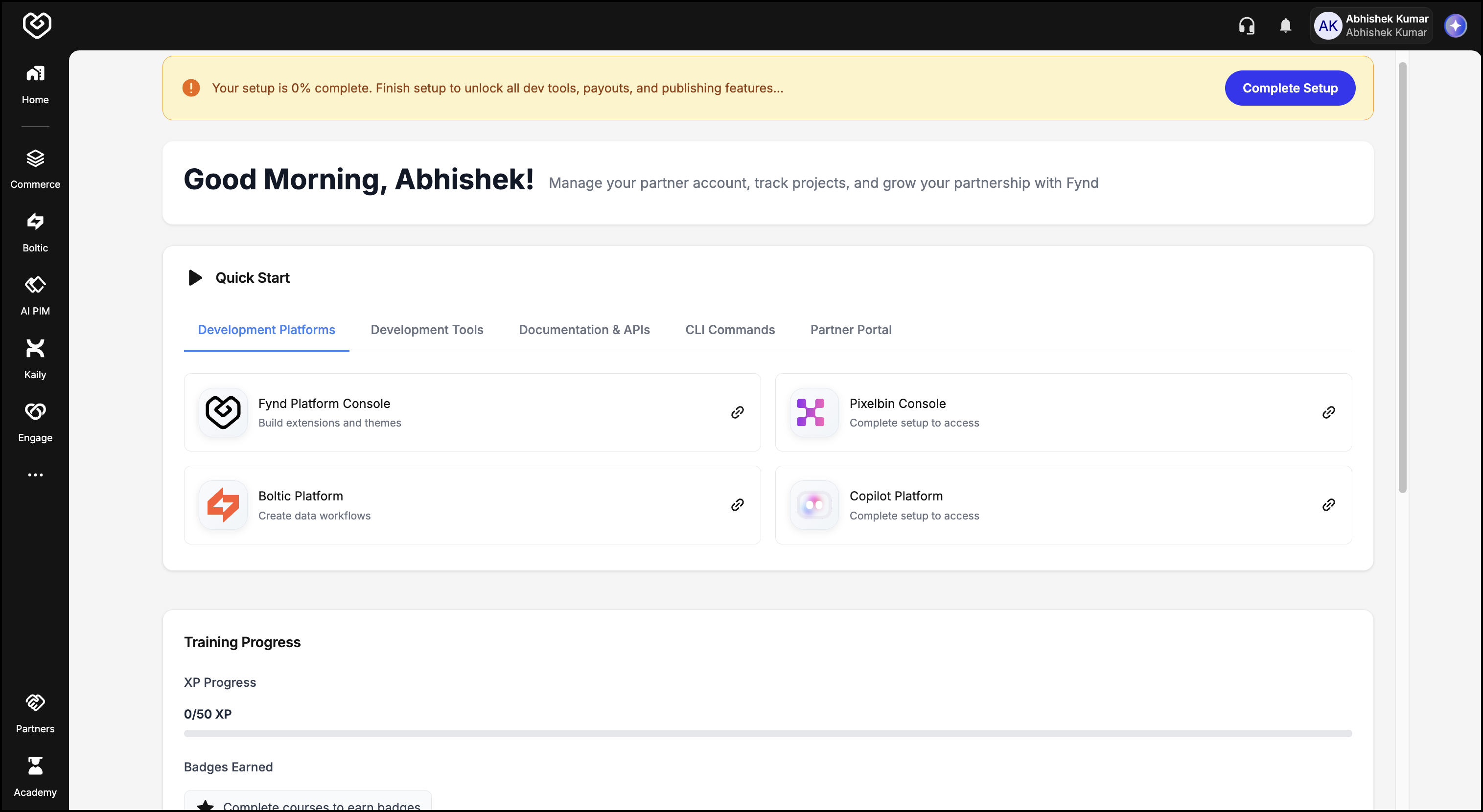Click the orange warning icon in the banner
This screenshot has width=1483, height=812.
click(x=191, y=88)
